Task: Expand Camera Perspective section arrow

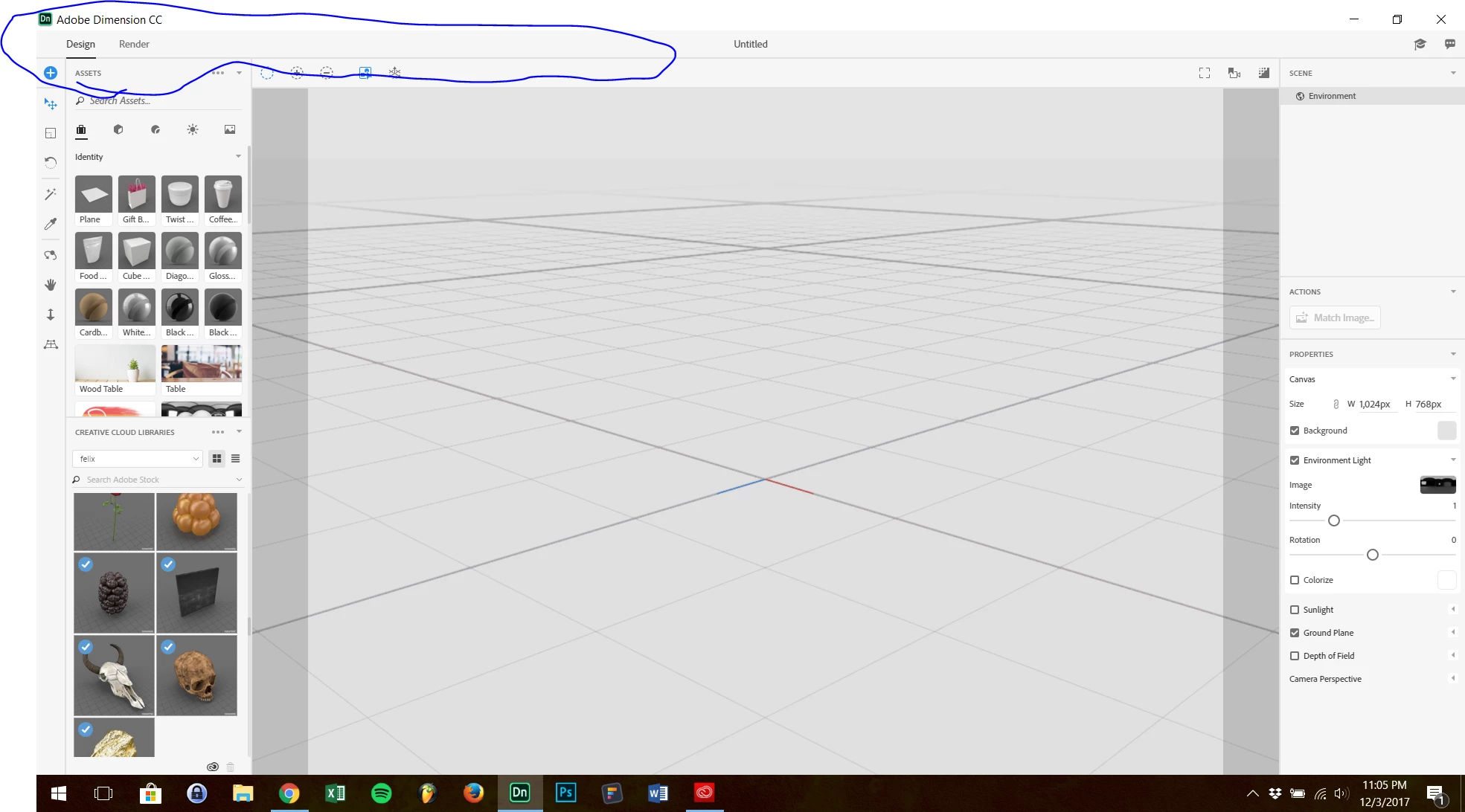Action: pos(1452,678)
